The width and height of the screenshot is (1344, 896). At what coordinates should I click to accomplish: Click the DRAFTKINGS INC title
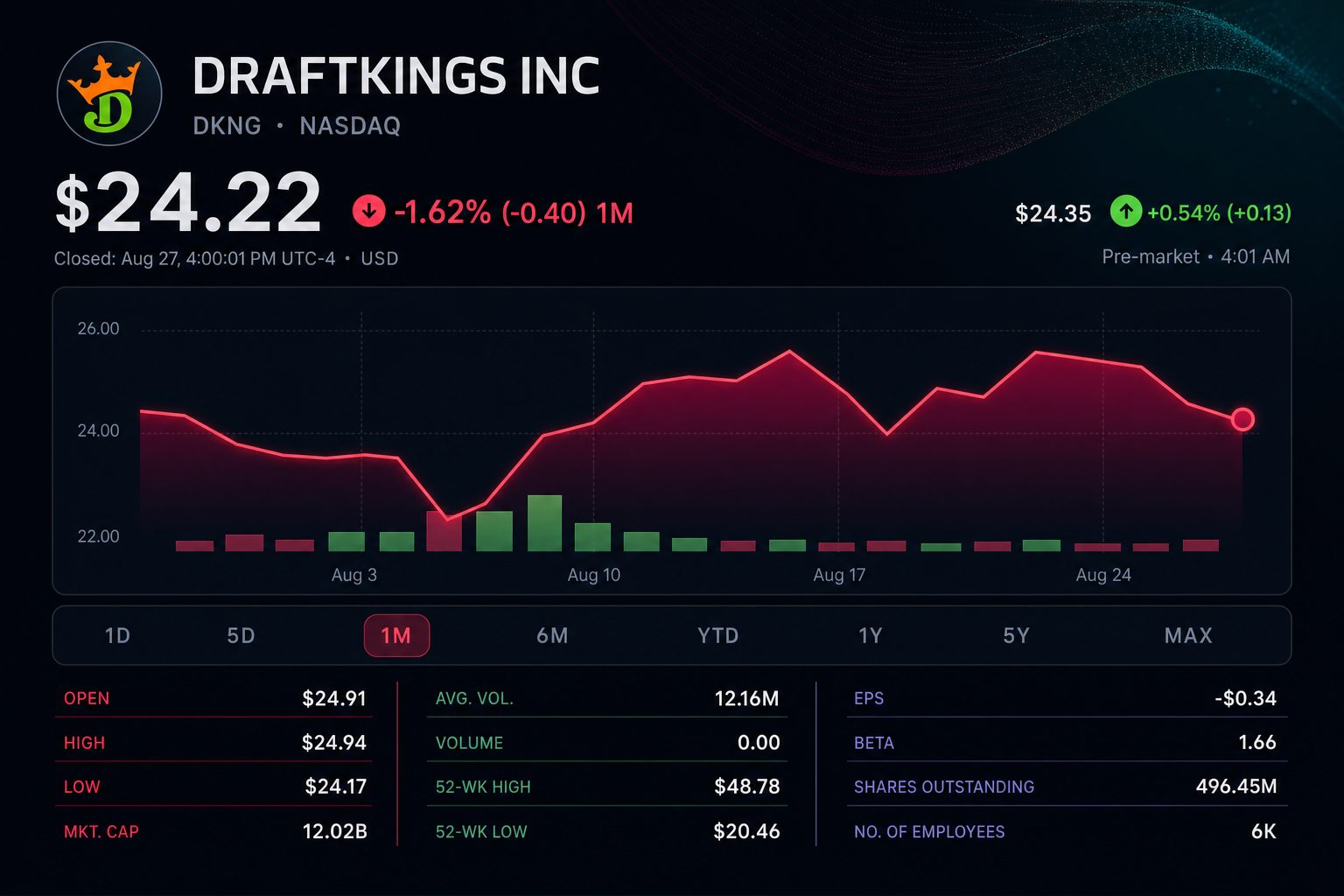click(x=396, y=76)
